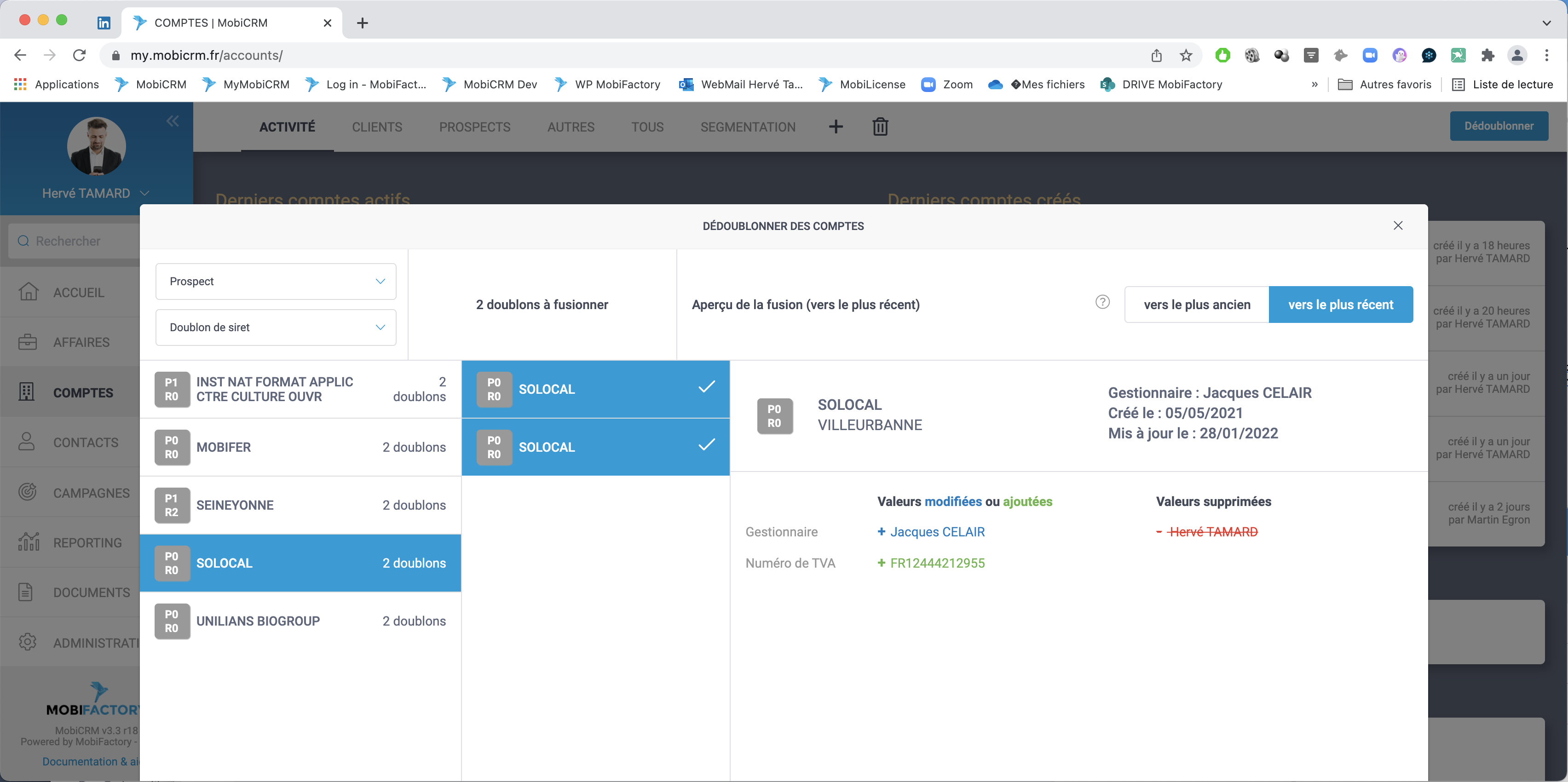Click the plus icon next to SEGMENTATION

click(836, 126)
